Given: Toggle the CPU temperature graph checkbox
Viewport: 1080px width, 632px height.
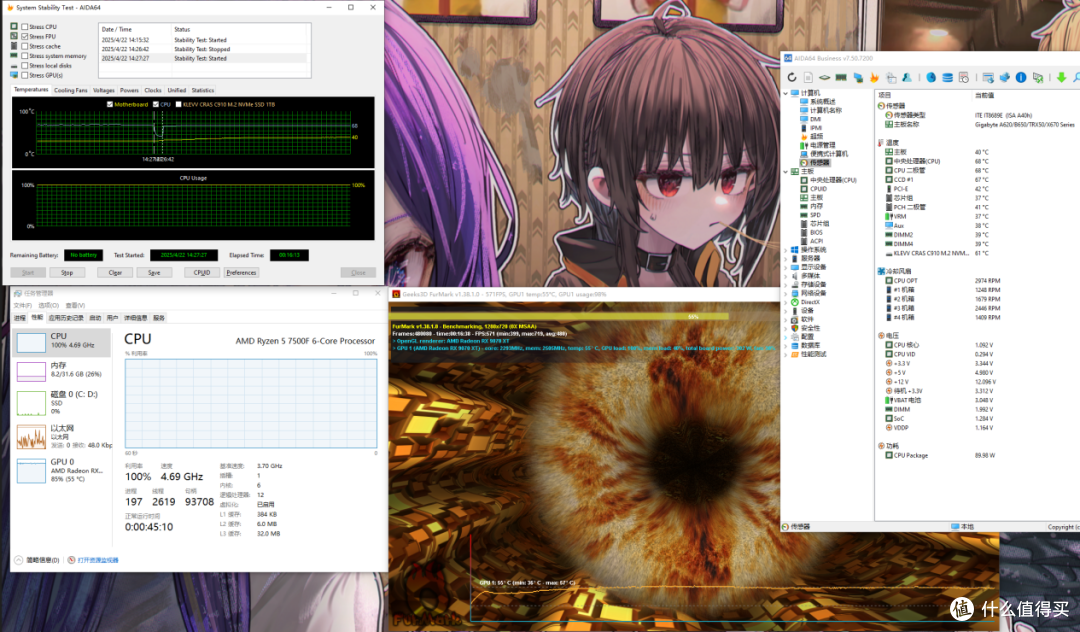Looking at the screenshot, I should (156, 105).
